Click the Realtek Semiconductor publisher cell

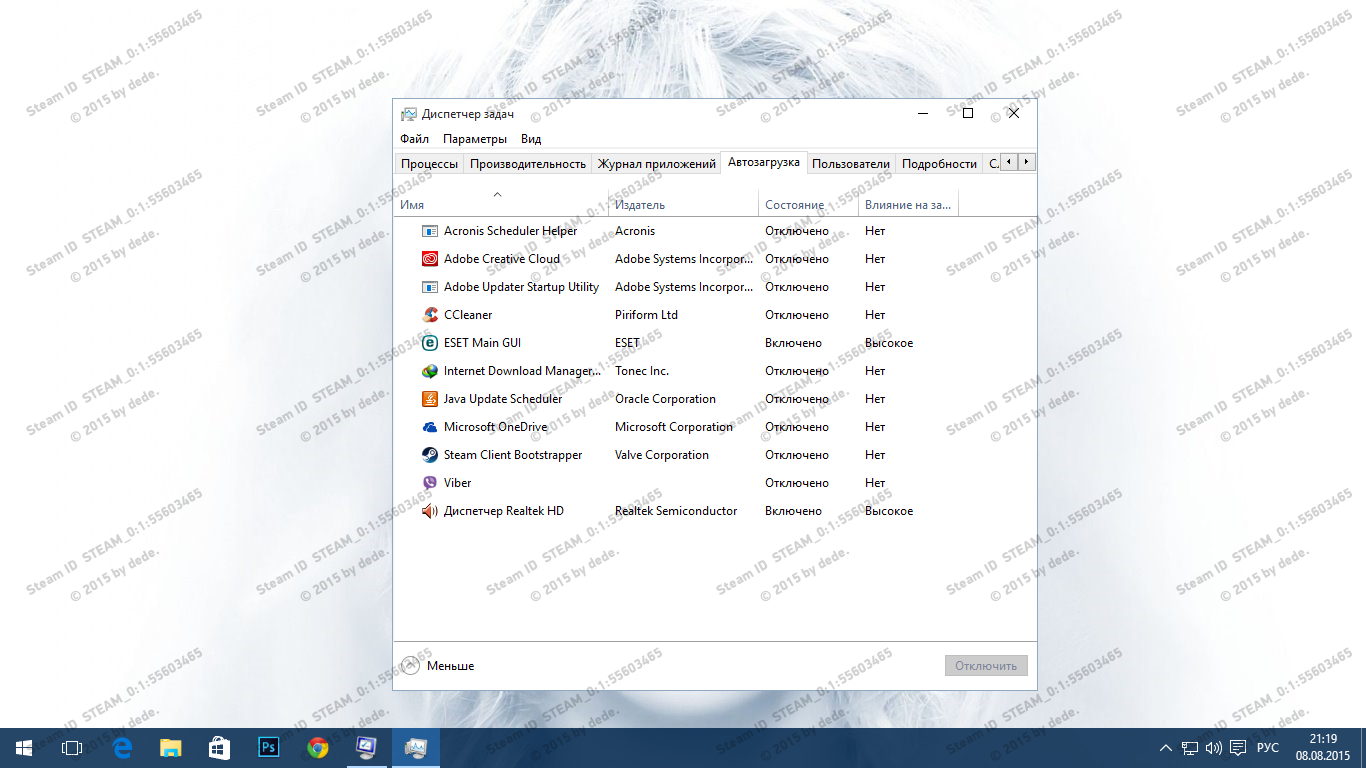tap(676, 511)
